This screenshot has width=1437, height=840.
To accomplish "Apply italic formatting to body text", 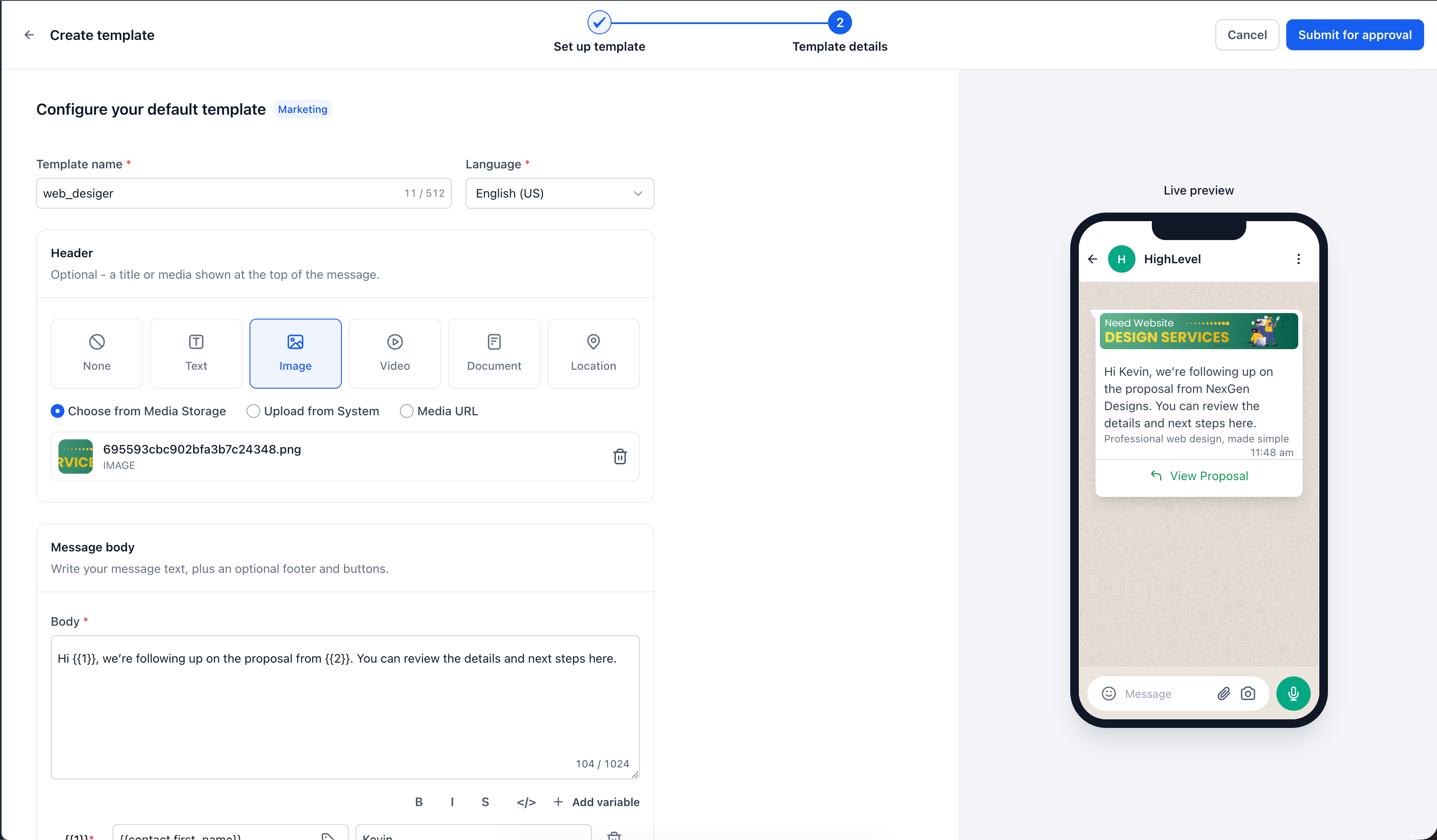I will [452, 802].
